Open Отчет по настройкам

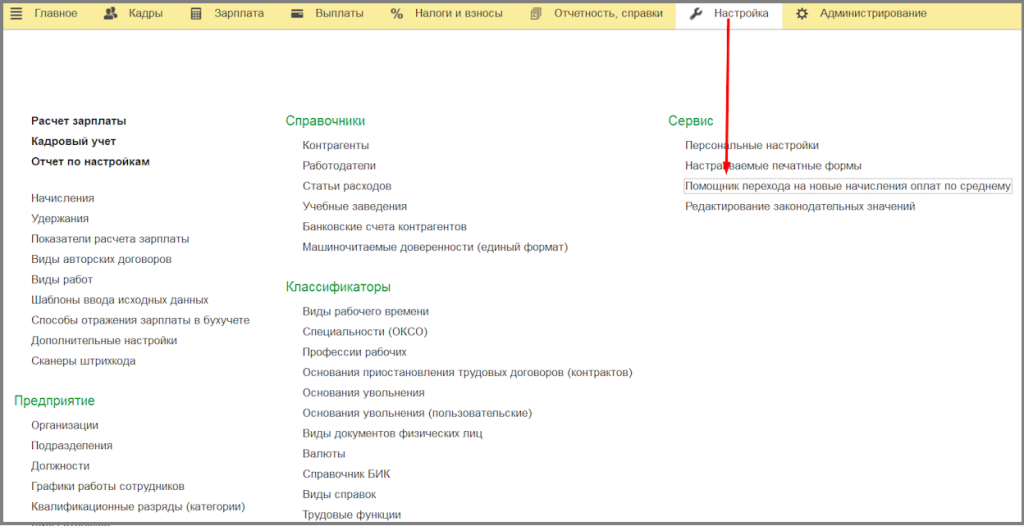point(90,161)
